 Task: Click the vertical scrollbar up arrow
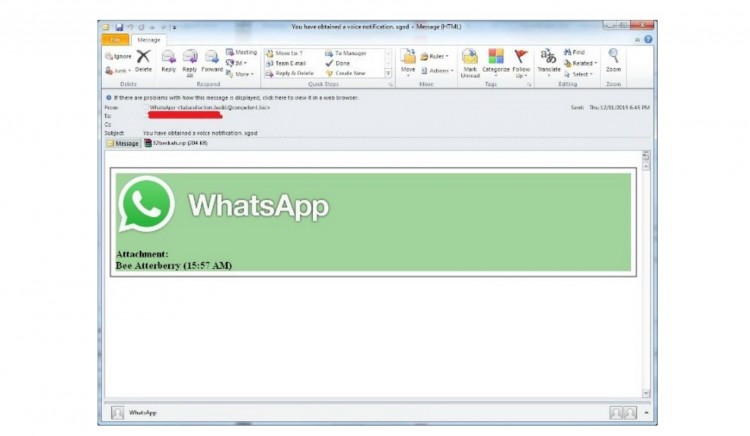pyautogui.click(x=646, y=166)
